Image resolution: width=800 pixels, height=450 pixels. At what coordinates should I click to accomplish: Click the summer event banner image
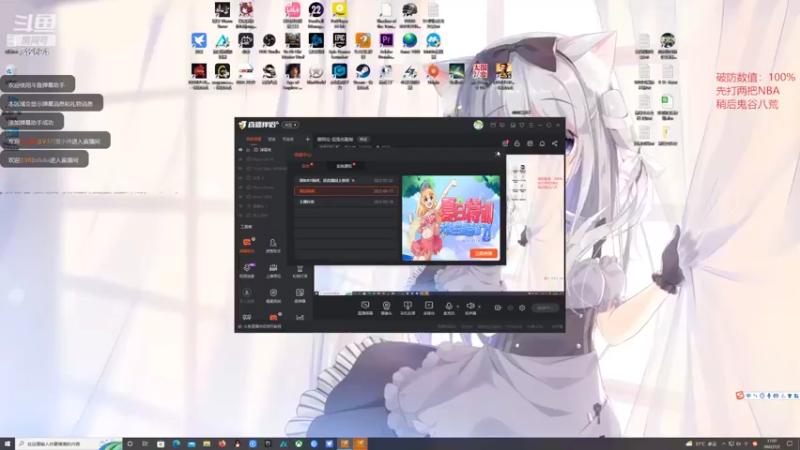(x=451, y=218)
